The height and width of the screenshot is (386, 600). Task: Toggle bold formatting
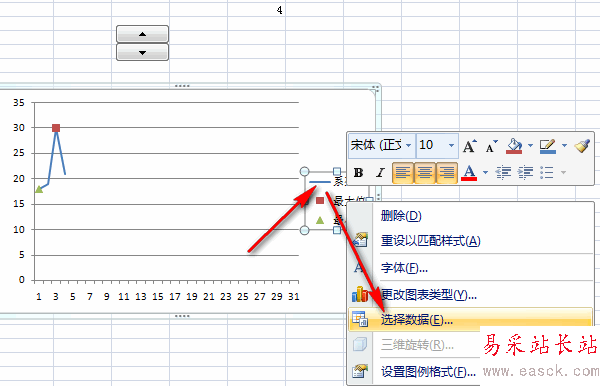359,173
